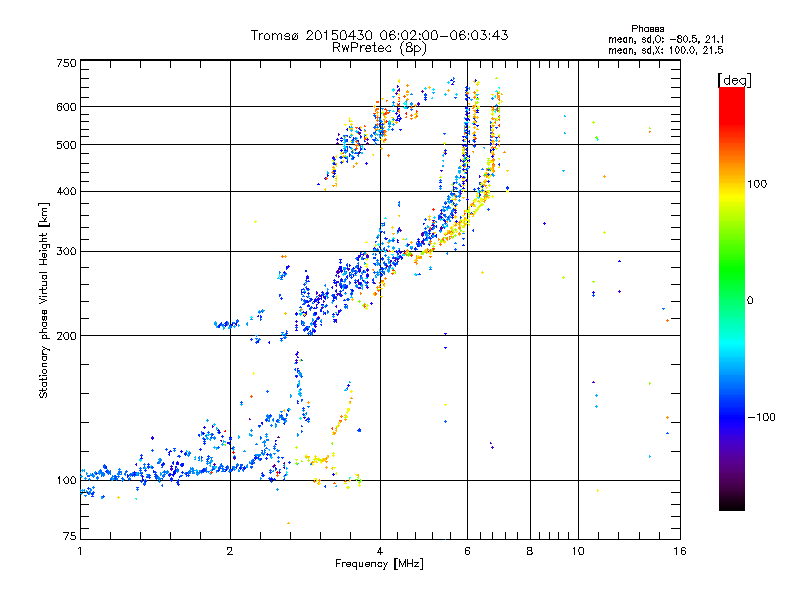Click the 'Frequency [MHz]' axis label
This screenshot has width=800, height=600.
point(379,564)
